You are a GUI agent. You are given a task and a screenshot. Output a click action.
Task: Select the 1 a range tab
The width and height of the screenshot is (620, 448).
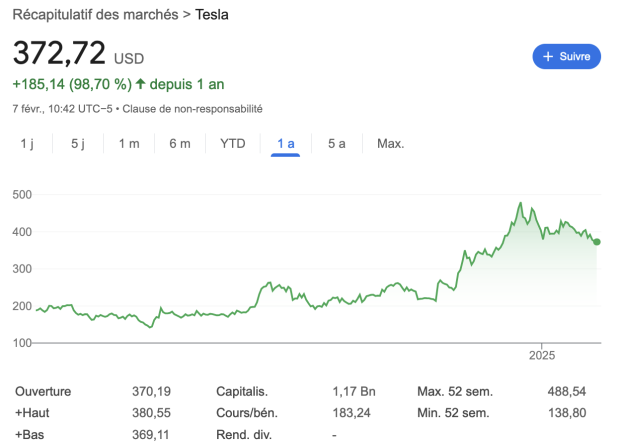point(285,144)
